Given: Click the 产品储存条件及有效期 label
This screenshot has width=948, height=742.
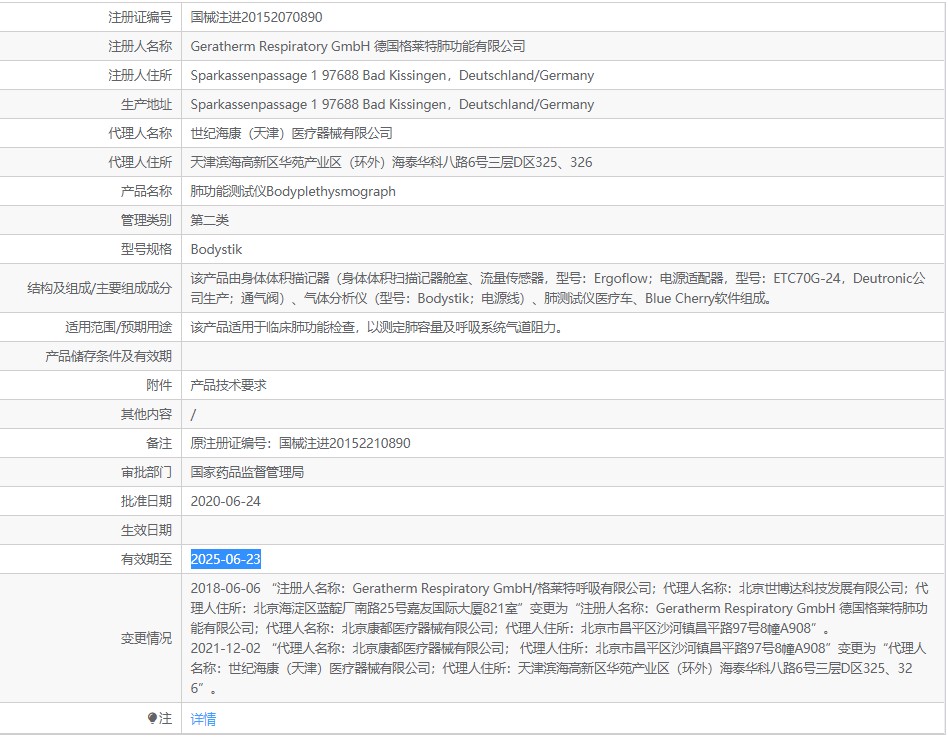Looking at the screenshot, I should (x=109, y=356).
